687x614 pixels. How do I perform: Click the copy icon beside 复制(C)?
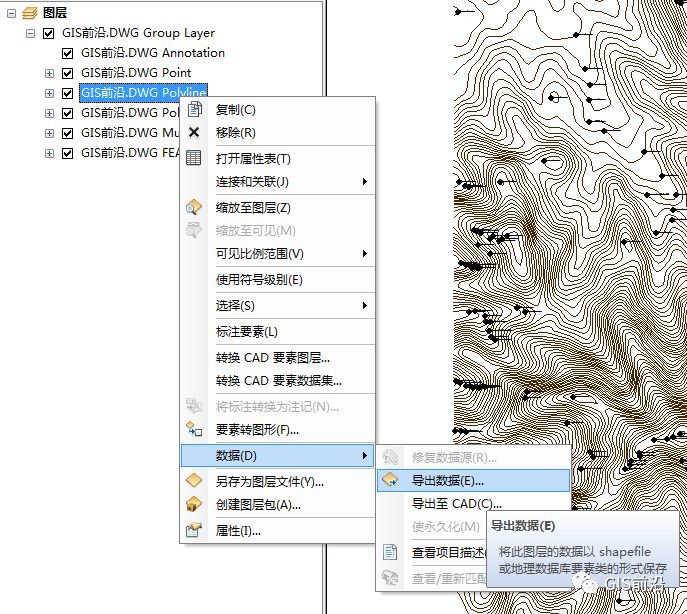pos(195,109)
